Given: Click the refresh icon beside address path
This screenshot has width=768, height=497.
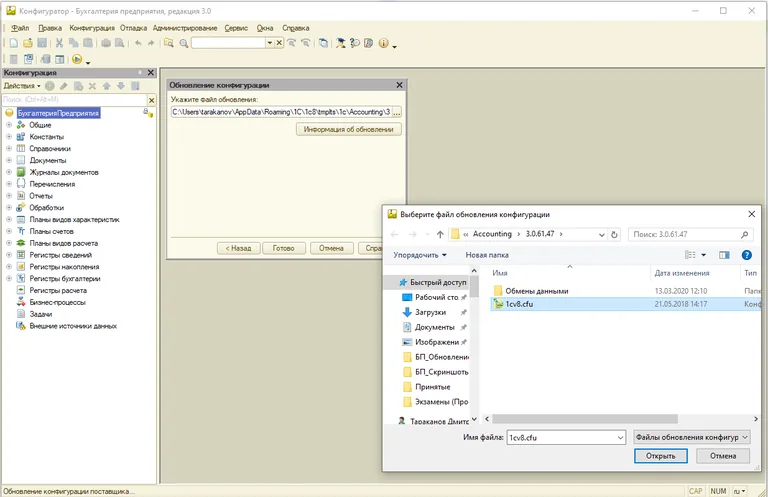Looking at the screenshot, I should coord(613,234).
